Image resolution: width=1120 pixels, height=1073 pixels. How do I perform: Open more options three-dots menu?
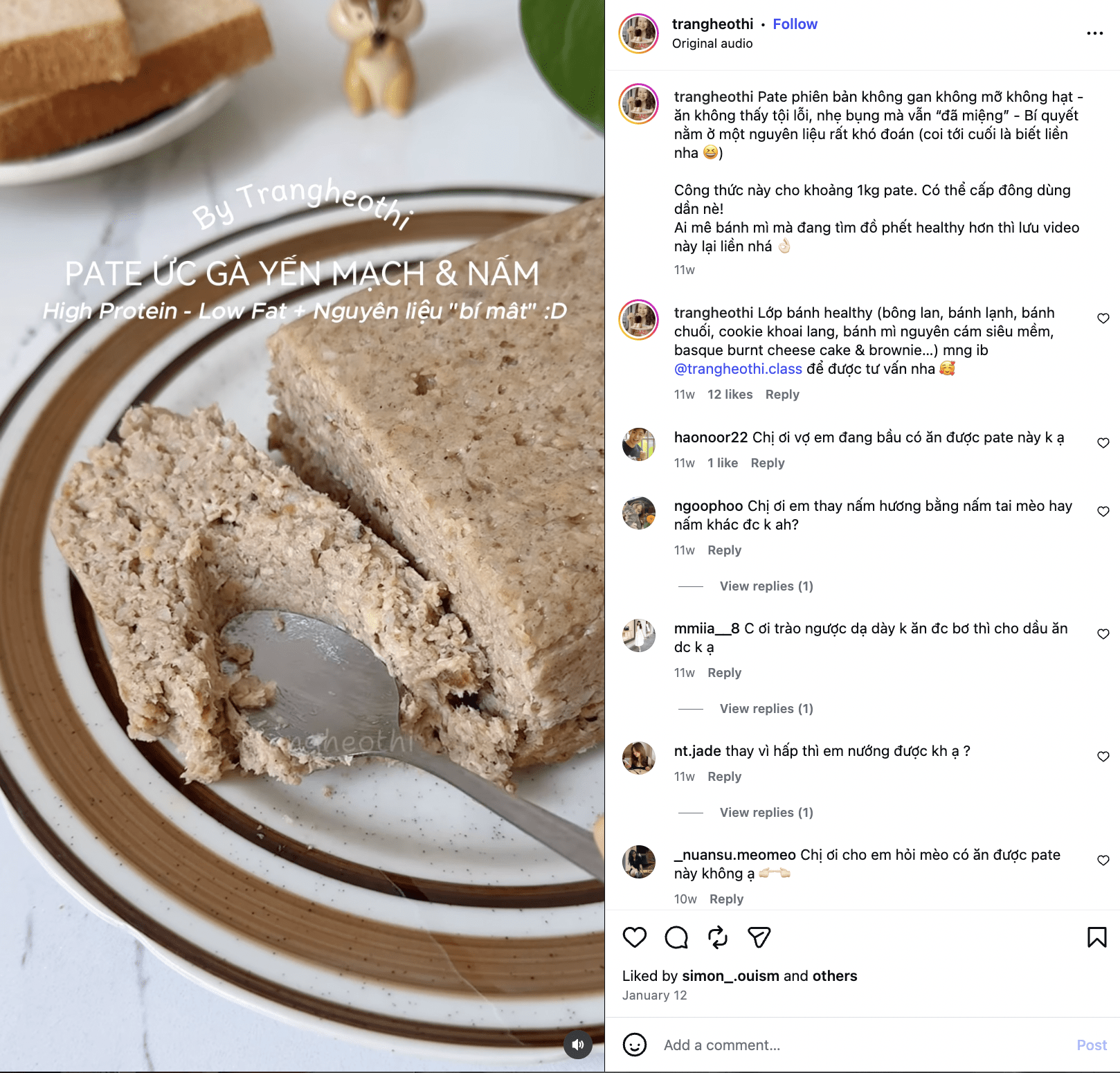[x=1095, y=33]
